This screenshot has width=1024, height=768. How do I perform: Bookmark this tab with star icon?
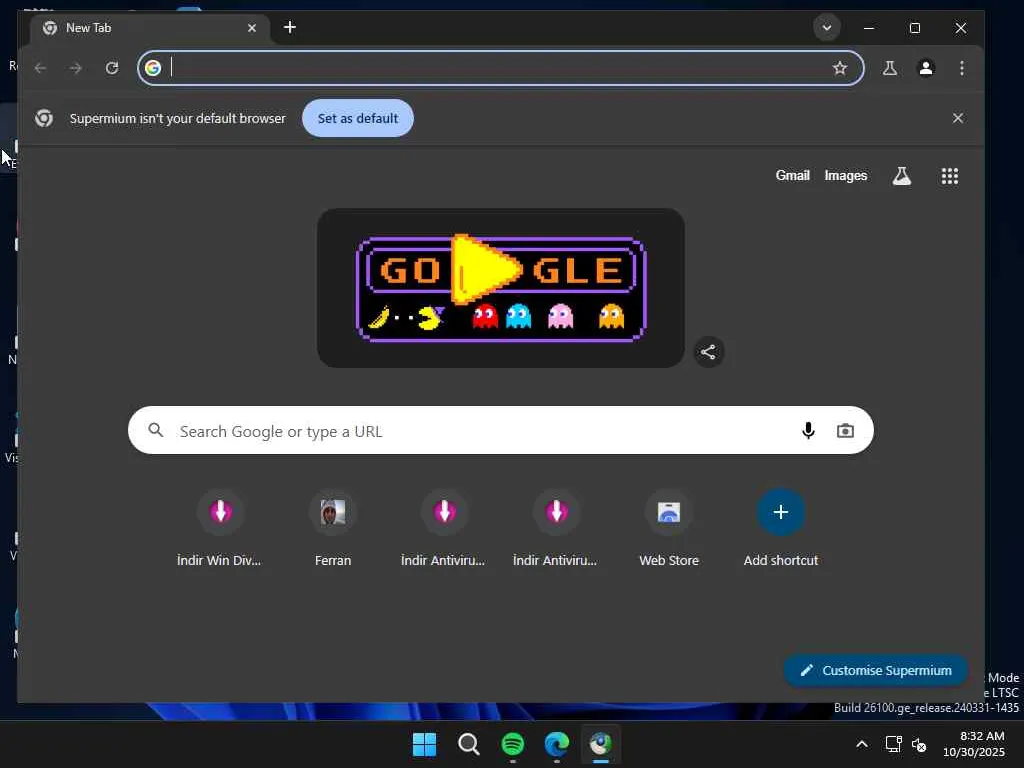click(840, 68)
